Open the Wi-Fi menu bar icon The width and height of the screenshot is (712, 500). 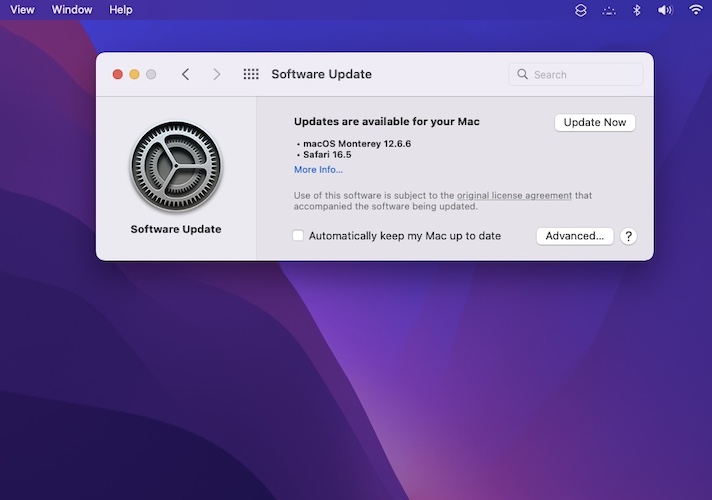(x=696, y=10)
